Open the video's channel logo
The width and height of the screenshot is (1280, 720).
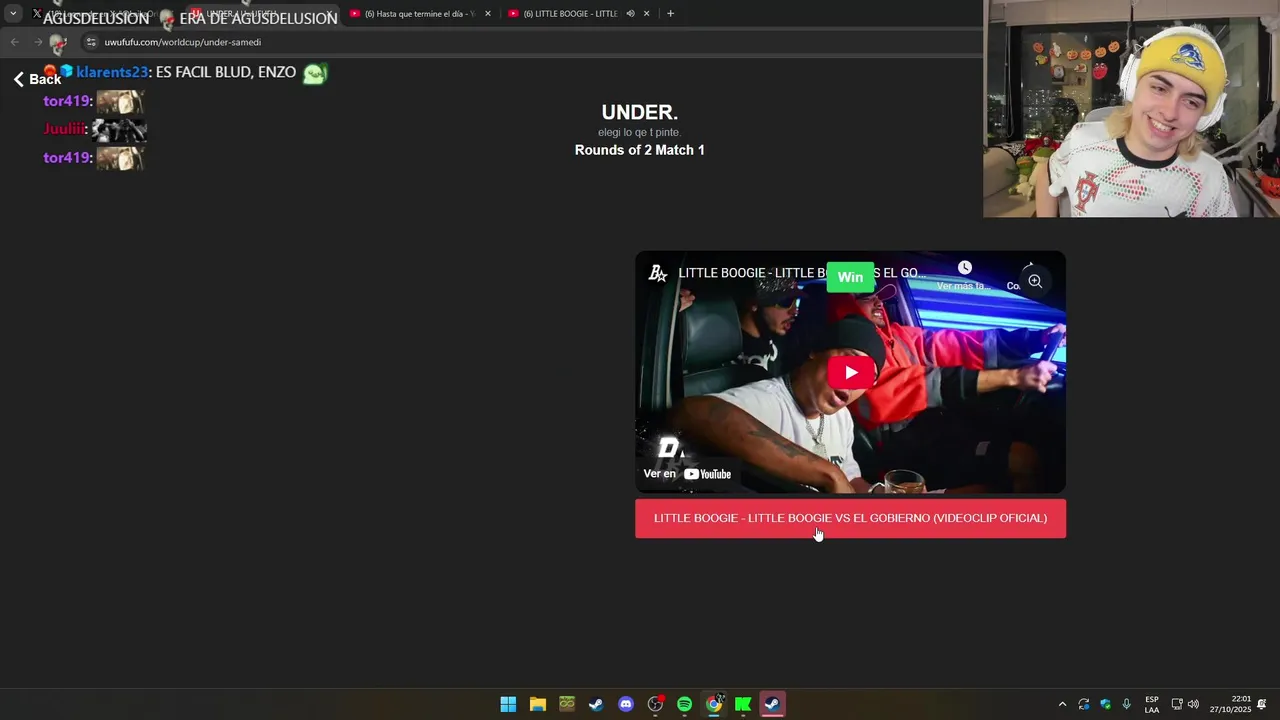point(658,273)
